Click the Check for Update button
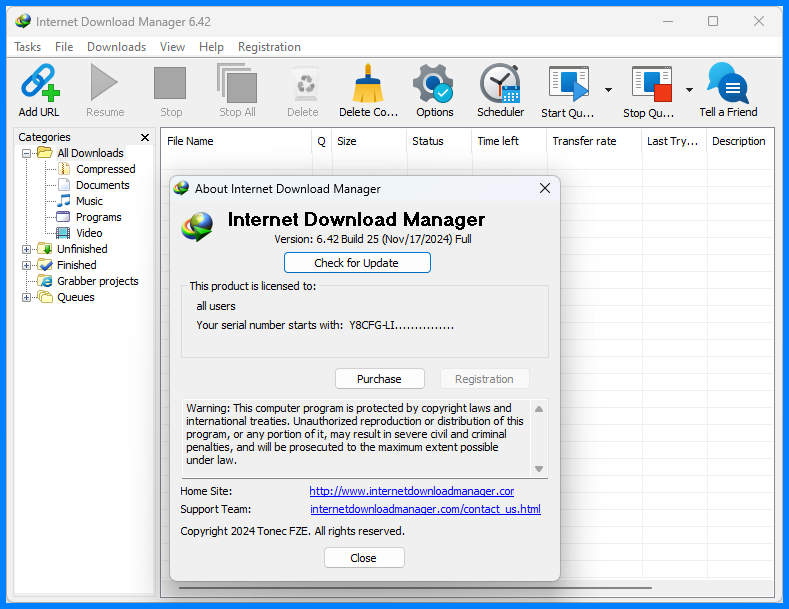This screenshot has height=609, width=789. 357,263
